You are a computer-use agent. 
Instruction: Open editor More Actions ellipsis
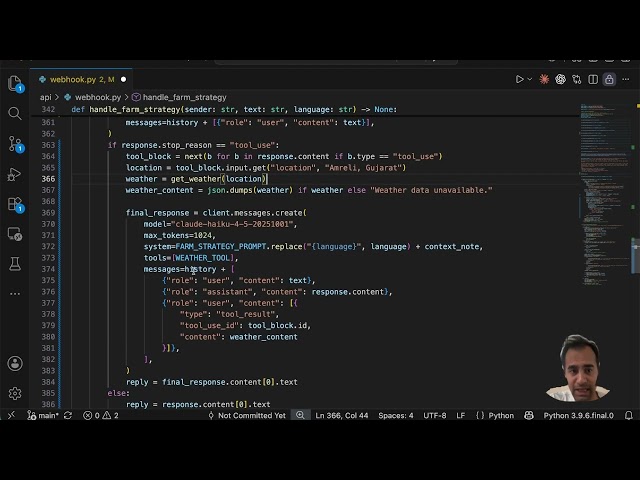[x=626, y=79]
